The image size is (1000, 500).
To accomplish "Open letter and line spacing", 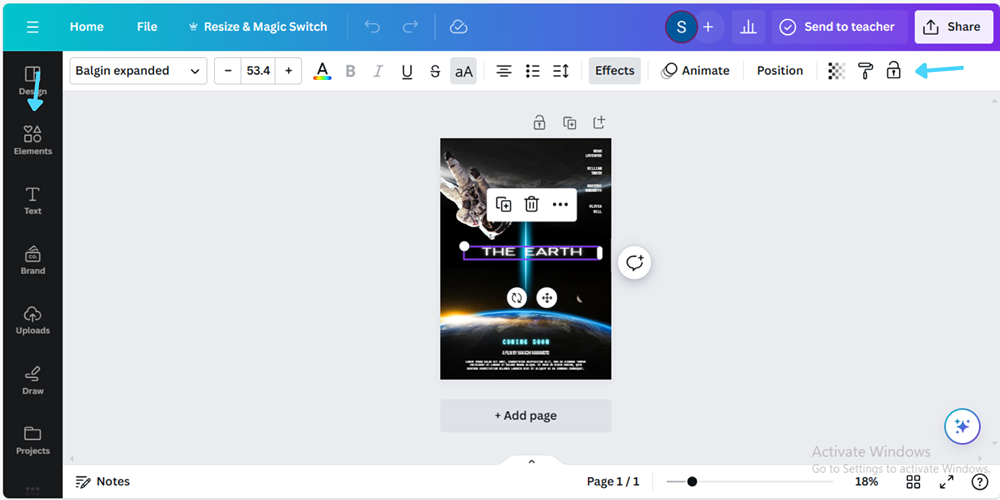I will [561, 71].
